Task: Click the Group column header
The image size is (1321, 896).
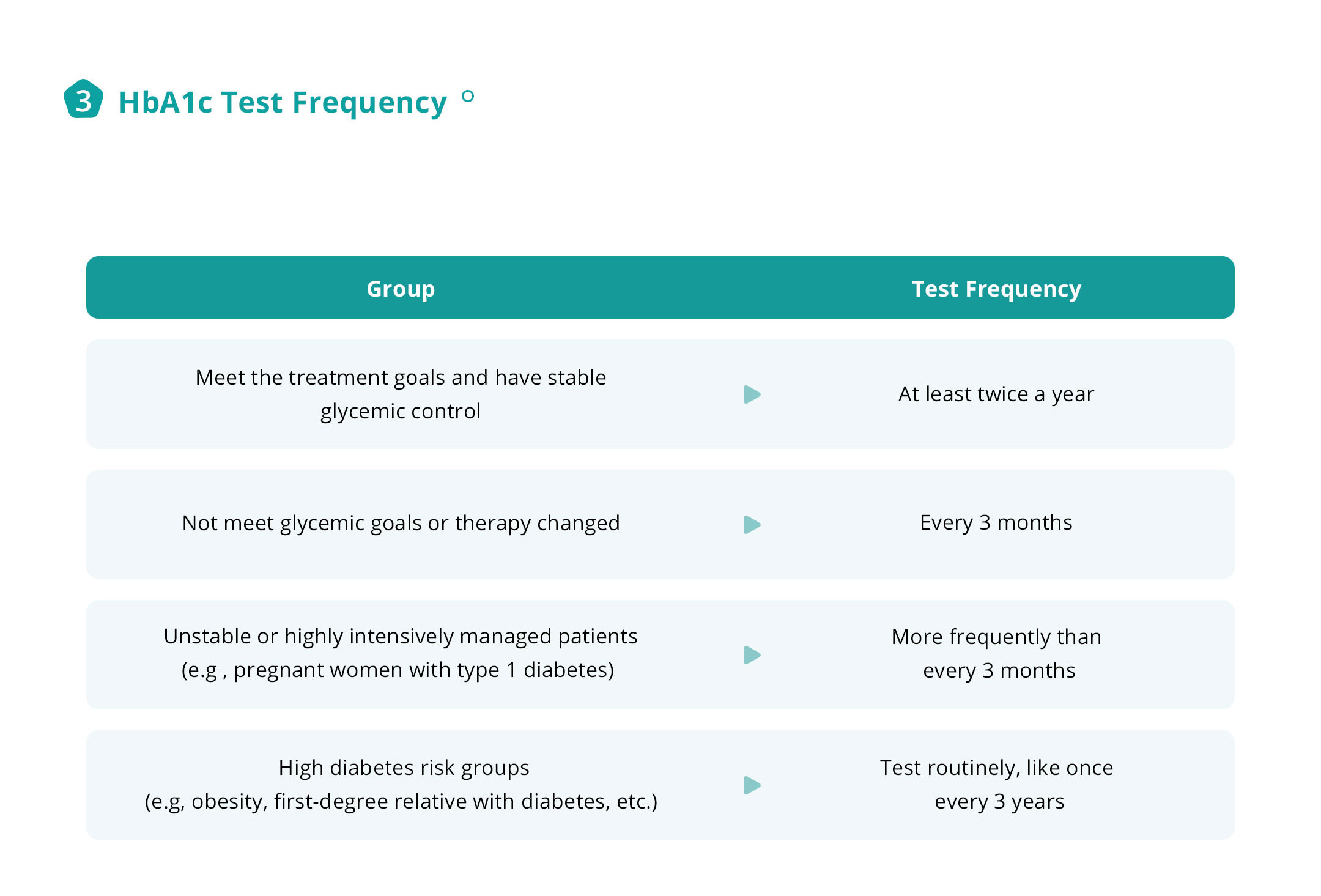Action: point(401,289)
